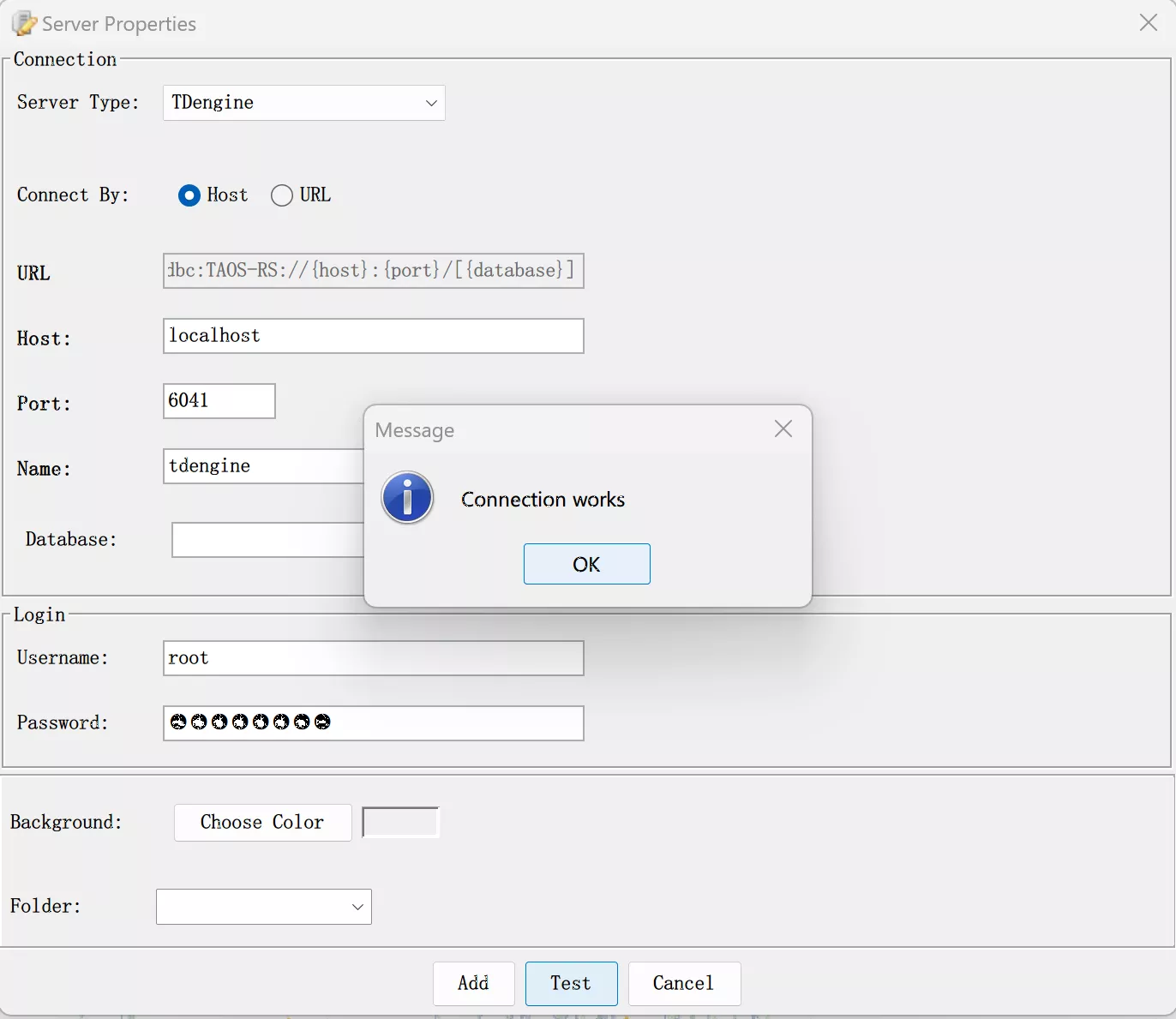
Task: Expand the Folder dropdown
Action: click(x=263, y=907)
